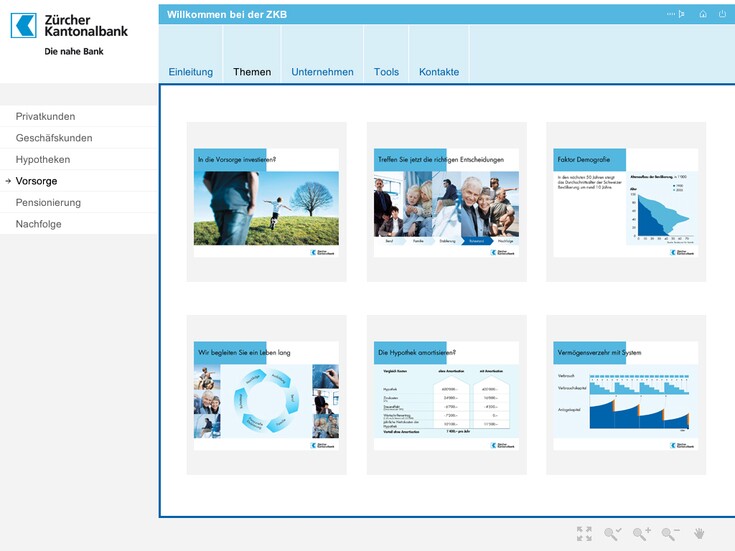Click the 'Willkommen bei der ZKB' title
The width and height of the screenshot is (735, 551).
pyautogui.click(x=227, y=15)
